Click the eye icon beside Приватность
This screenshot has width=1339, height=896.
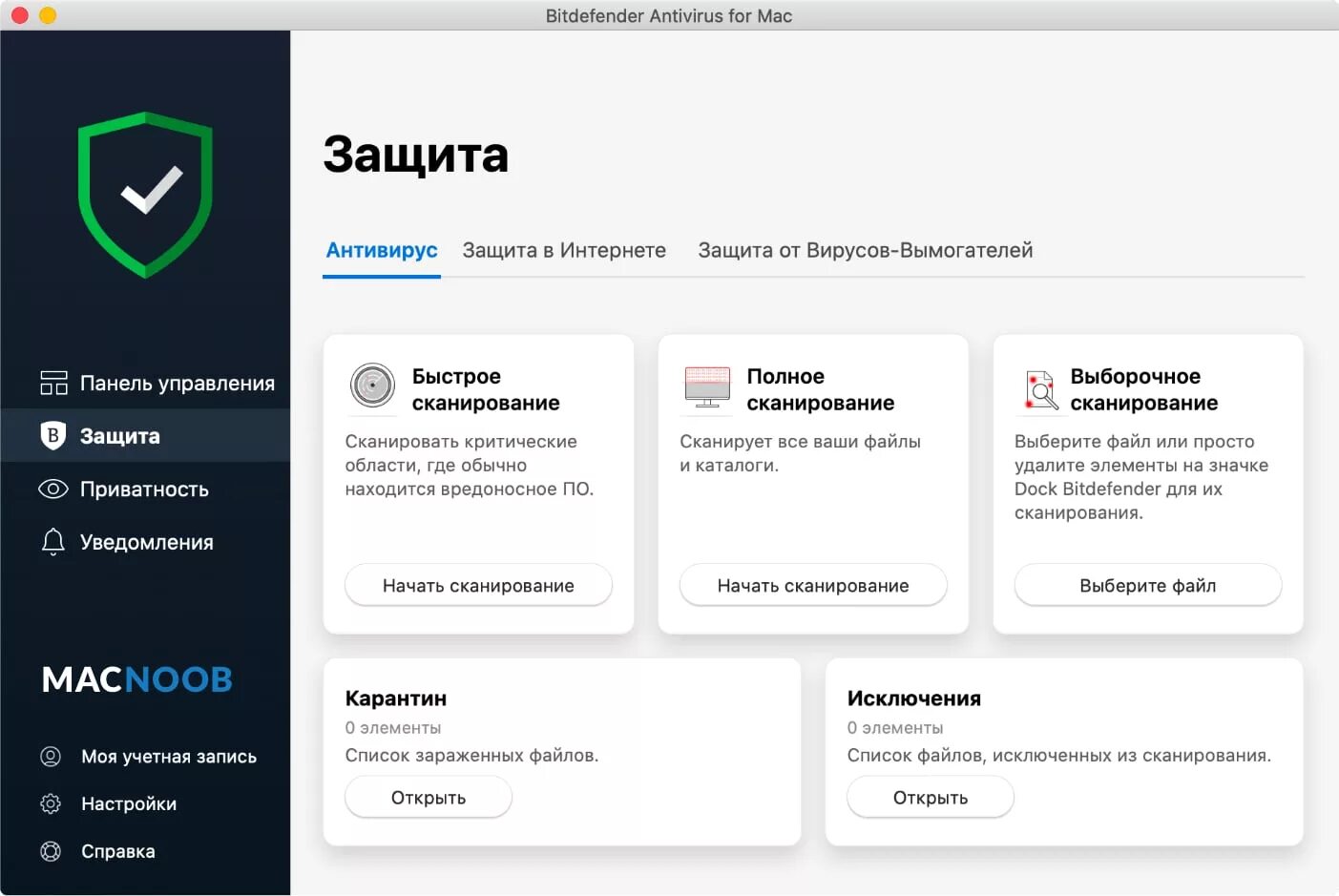[x=53, y=490]
